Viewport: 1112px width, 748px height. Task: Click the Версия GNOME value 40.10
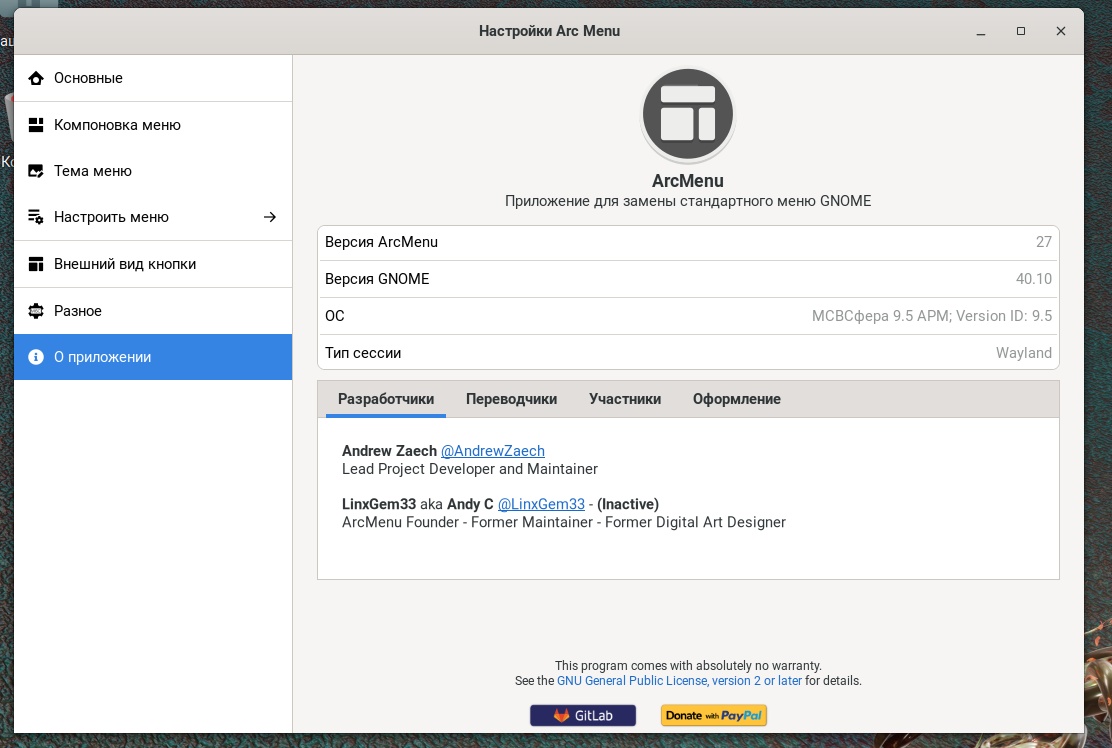(1033, 279)
